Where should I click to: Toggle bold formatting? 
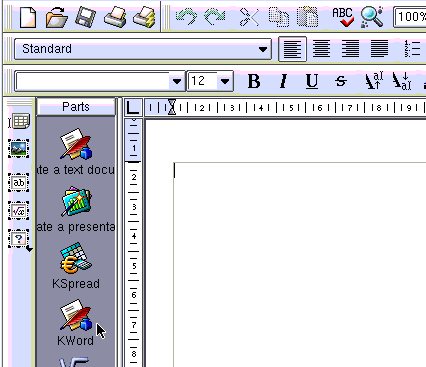tap(254, 81)
